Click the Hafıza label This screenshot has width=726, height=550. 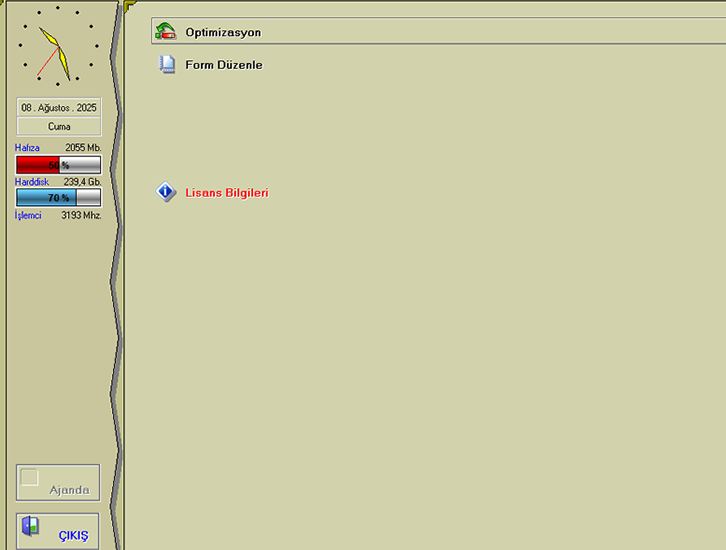[x=28, y=148]
